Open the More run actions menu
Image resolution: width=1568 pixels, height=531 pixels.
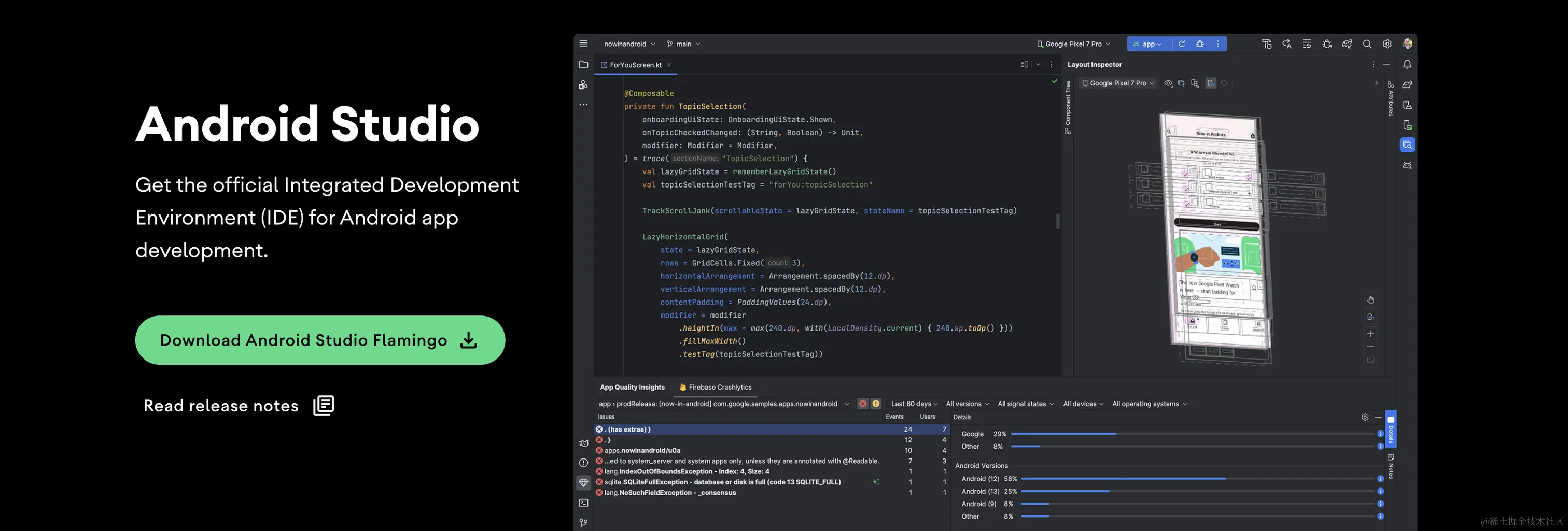coord(1217,44)
